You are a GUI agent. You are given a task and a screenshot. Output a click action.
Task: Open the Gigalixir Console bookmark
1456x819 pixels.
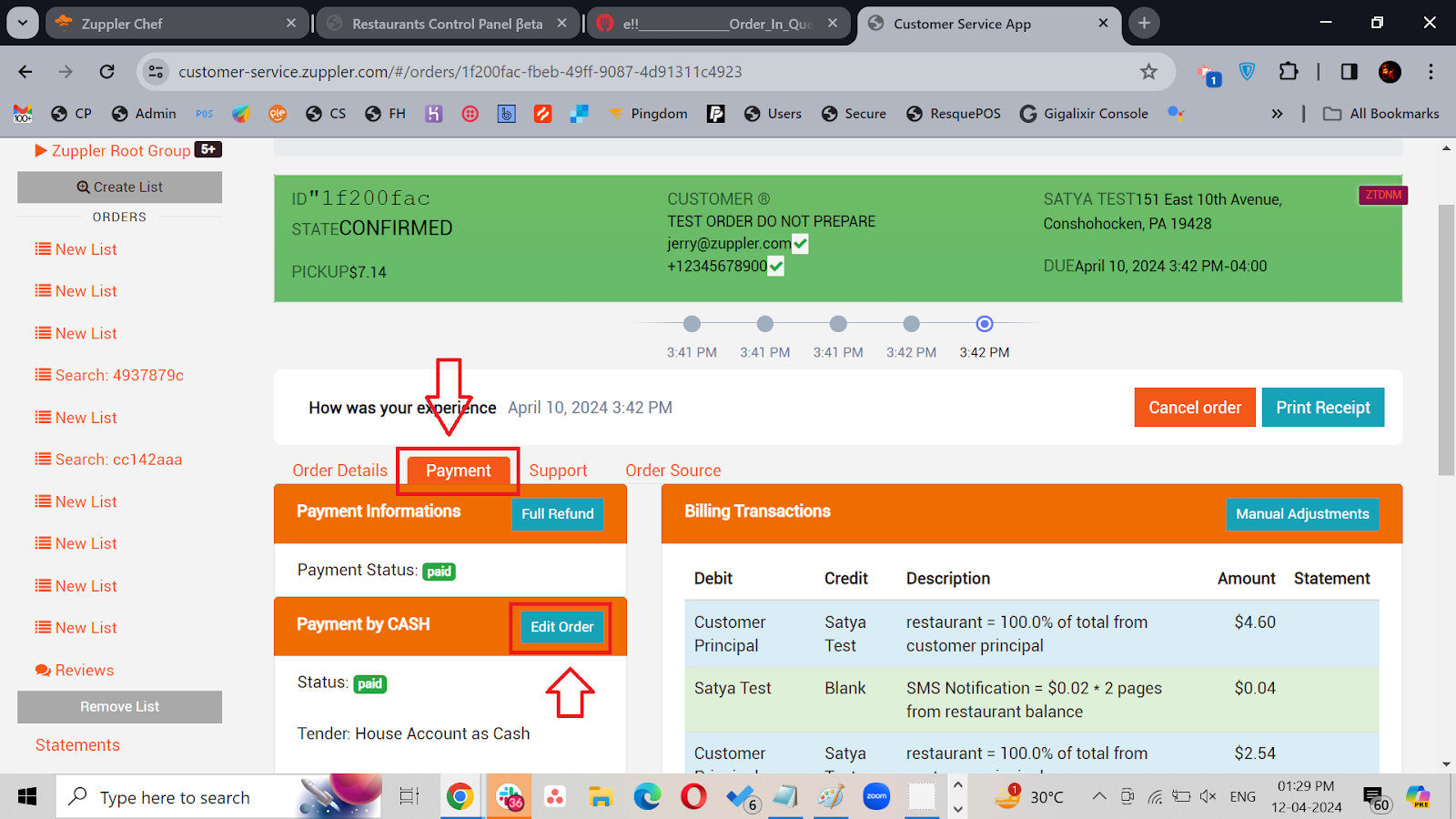[1084, 114]
